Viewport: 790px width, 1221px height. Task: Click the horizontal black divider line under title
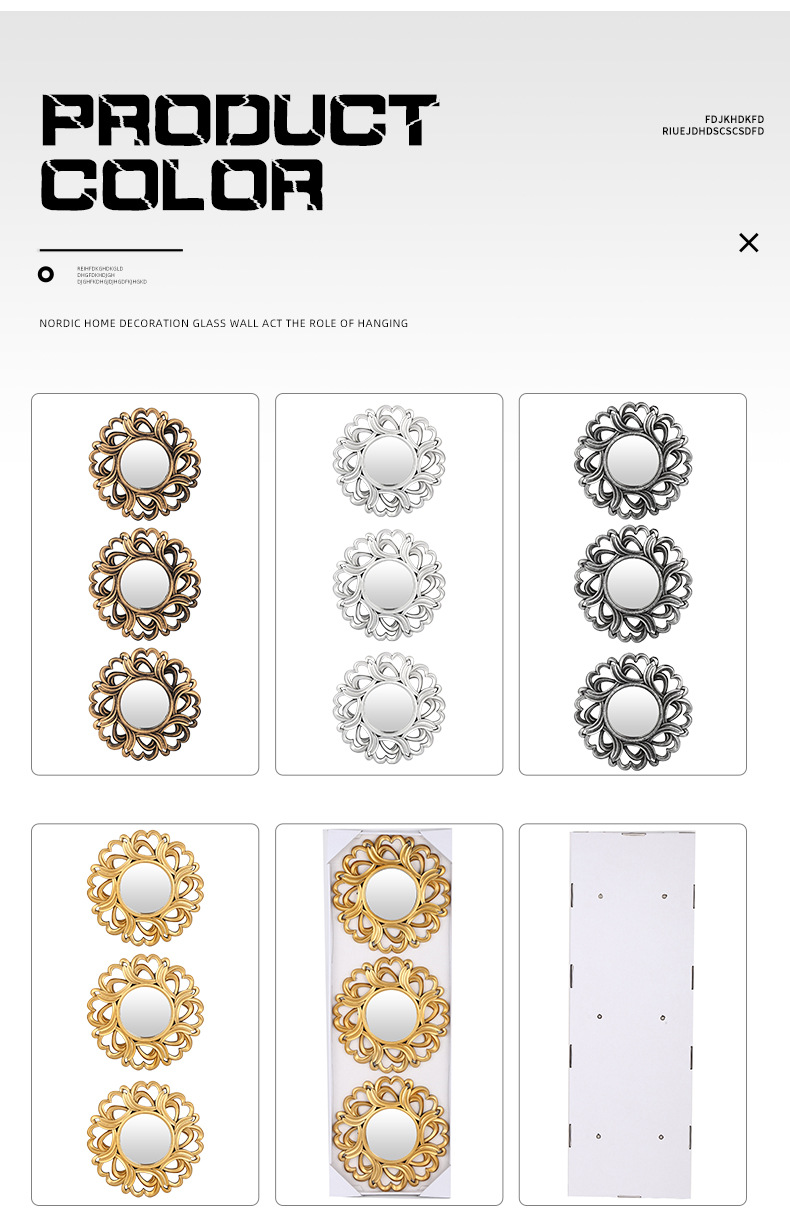click(x=111, y=249)
